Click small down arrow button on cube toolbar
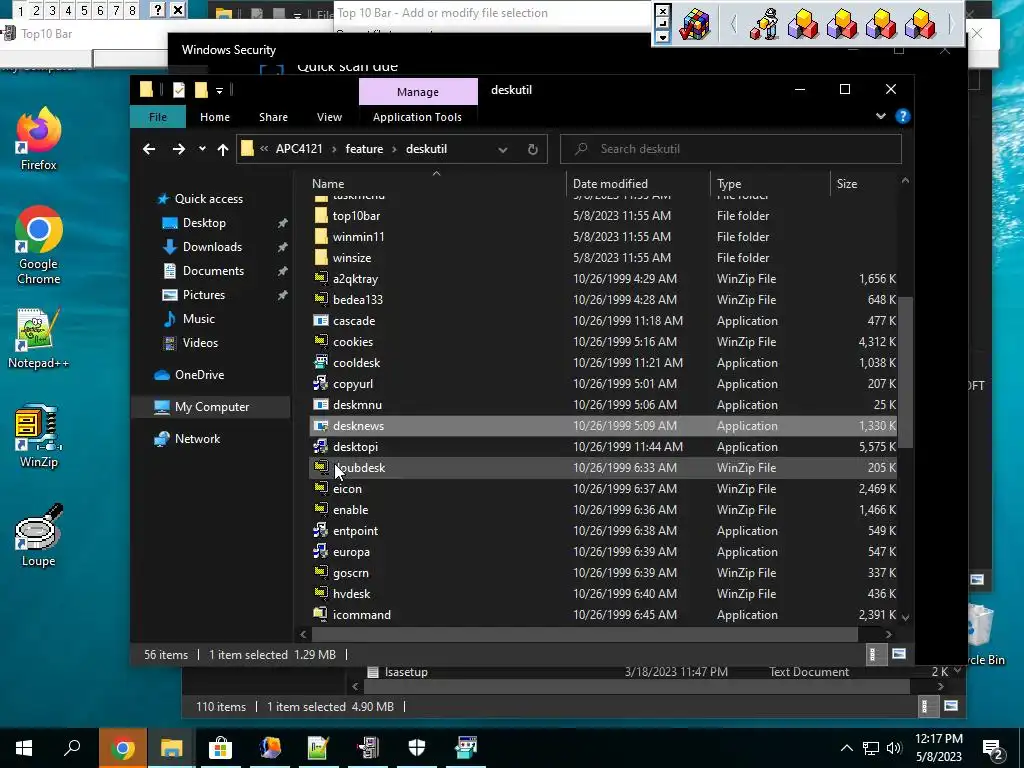The image size is (1024, 768). (x=662, y=37)
